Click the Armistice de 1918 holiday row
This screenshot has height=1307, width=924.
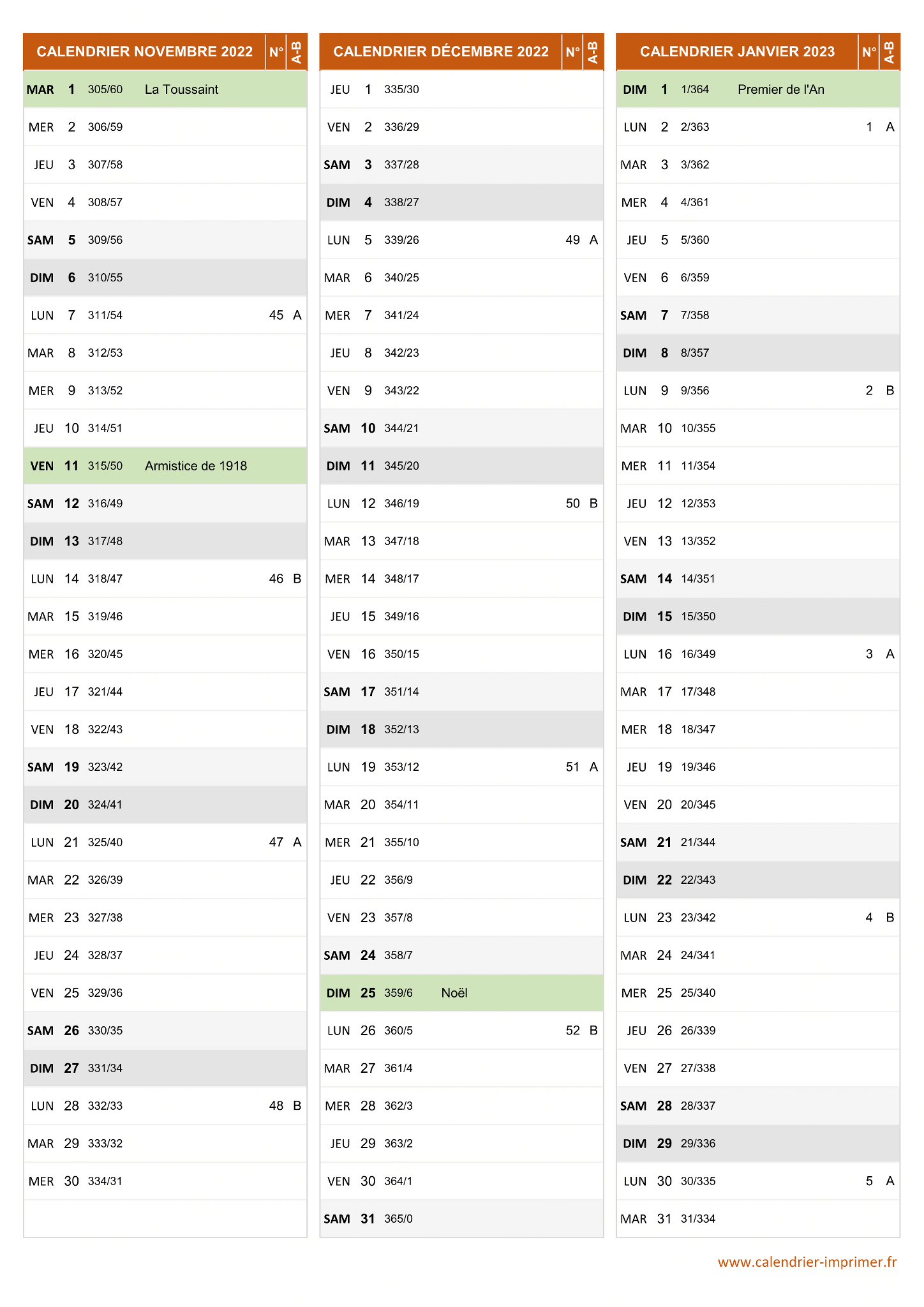pyautogui.click(x=165, y=466)
